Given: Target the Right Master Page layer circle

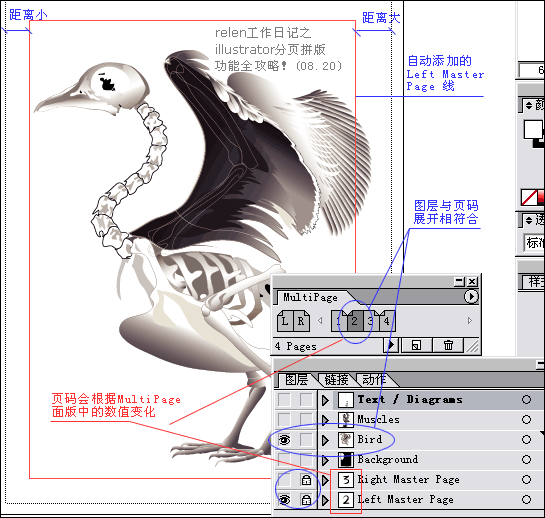Looking at the screenshot, I should click(526, 480).
